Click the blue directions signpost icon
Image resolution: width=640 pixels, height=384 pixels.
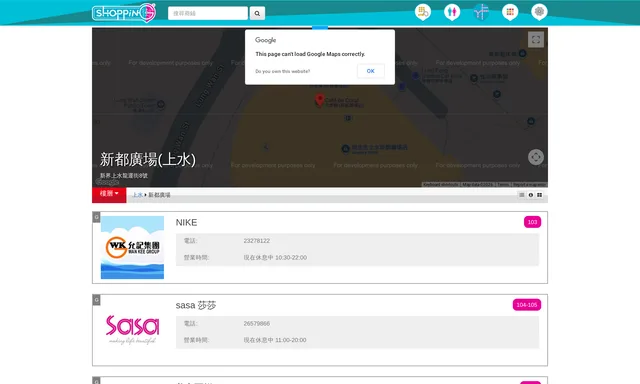point(481,12)
